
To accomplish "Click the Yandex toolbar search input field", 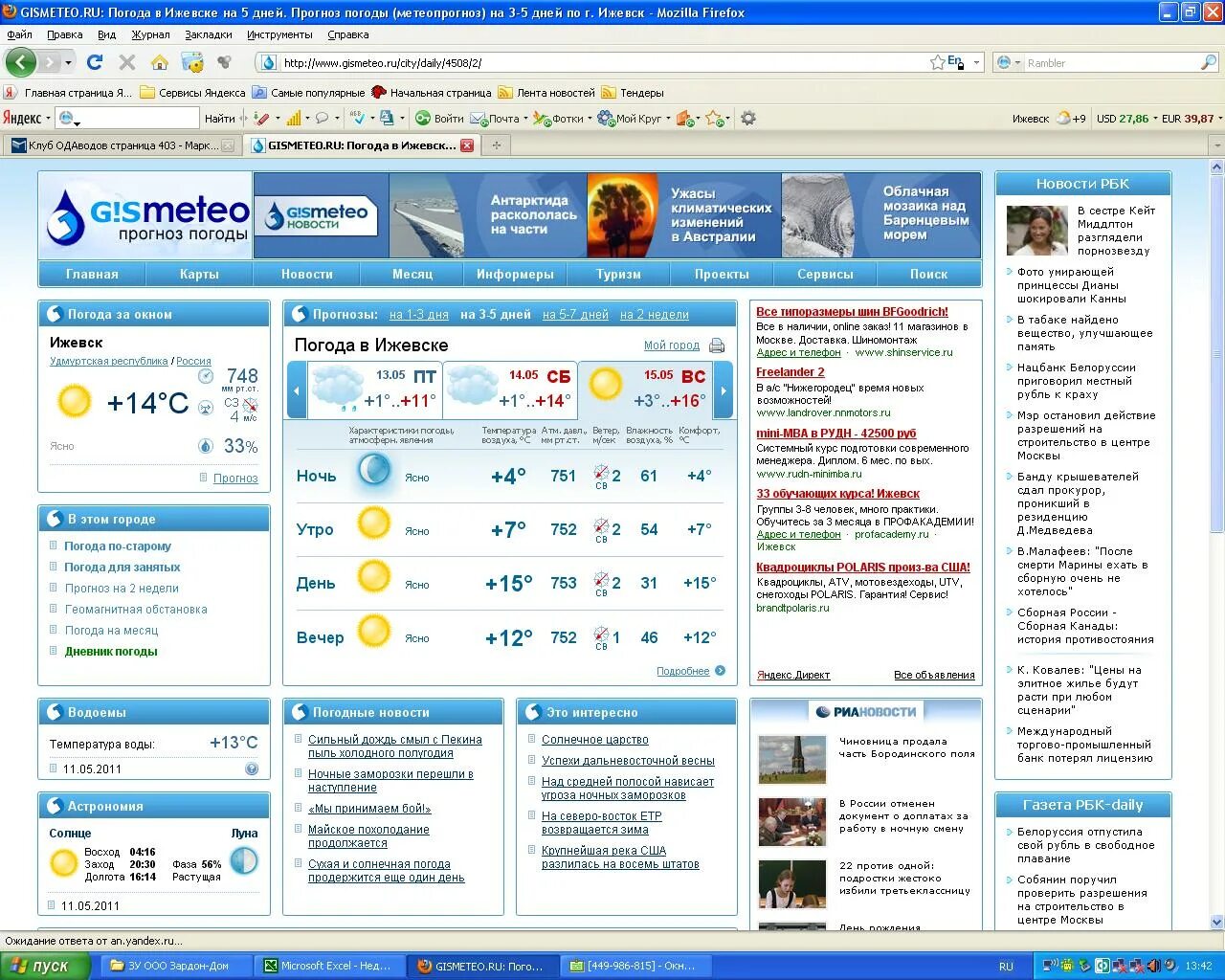I will point(137,119).
